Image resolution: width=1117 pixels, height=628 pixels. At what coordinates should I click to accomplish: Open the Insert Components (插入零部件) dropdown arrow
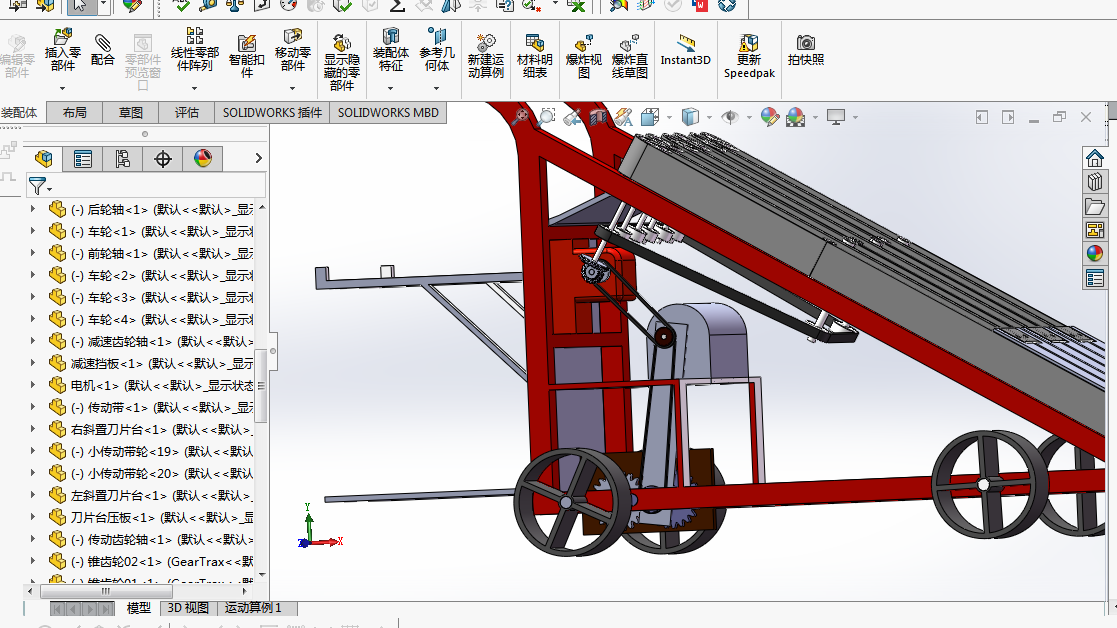[x=63, y=88]
